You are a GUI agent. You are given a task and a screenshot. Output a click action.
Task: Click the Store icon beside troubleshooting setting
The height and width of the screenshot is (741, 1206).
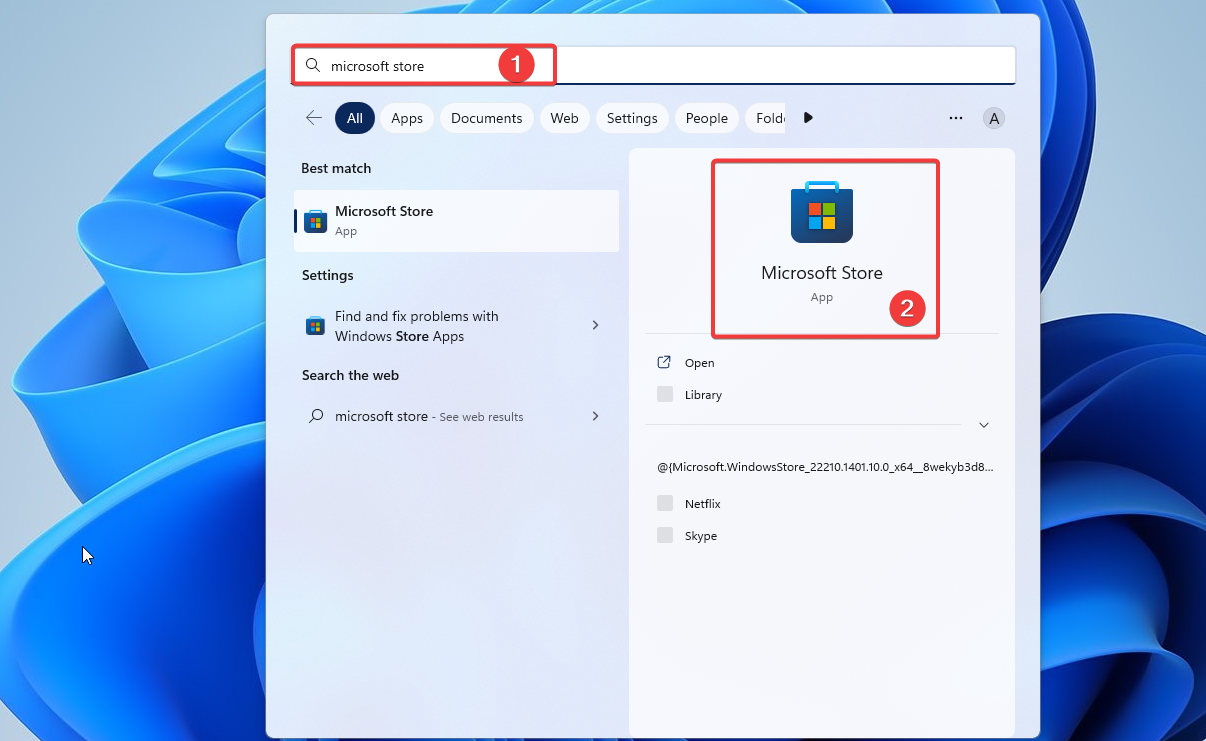(x=315, y=326)
